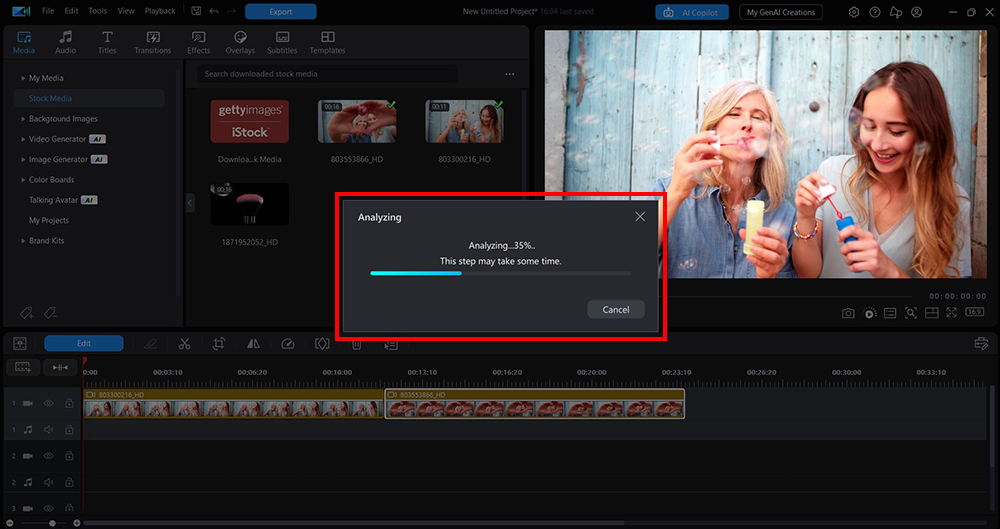Hide video track 2 with its eye icon

point(48,456)
